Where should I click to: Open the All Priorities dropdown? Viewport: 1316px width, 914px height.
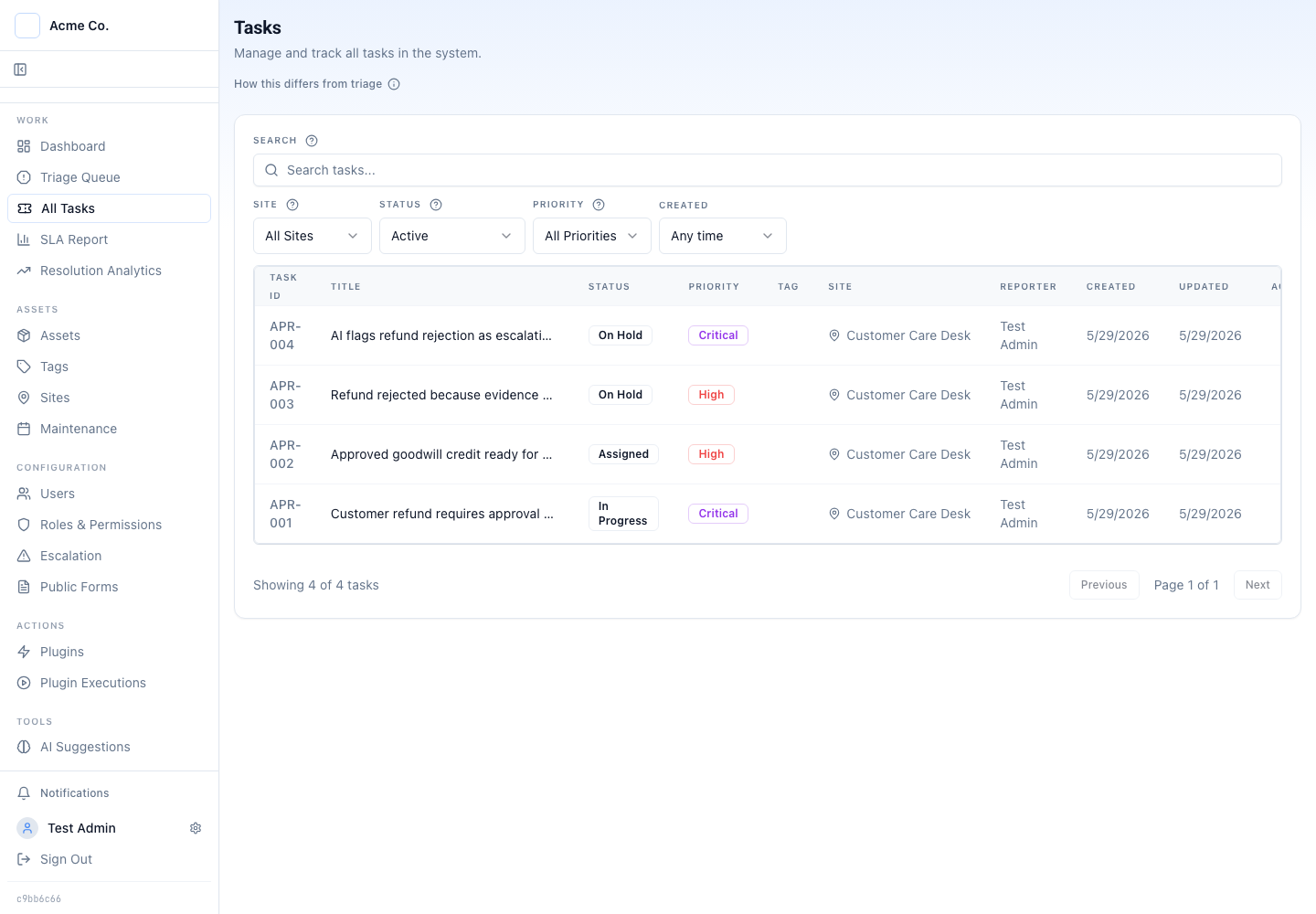point(592,236)
